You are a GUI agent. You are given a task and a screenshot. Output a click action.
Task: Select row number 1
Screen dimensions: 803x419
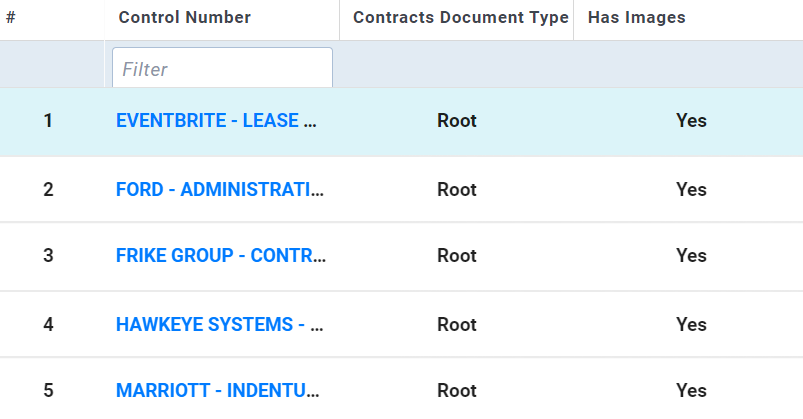48,121
